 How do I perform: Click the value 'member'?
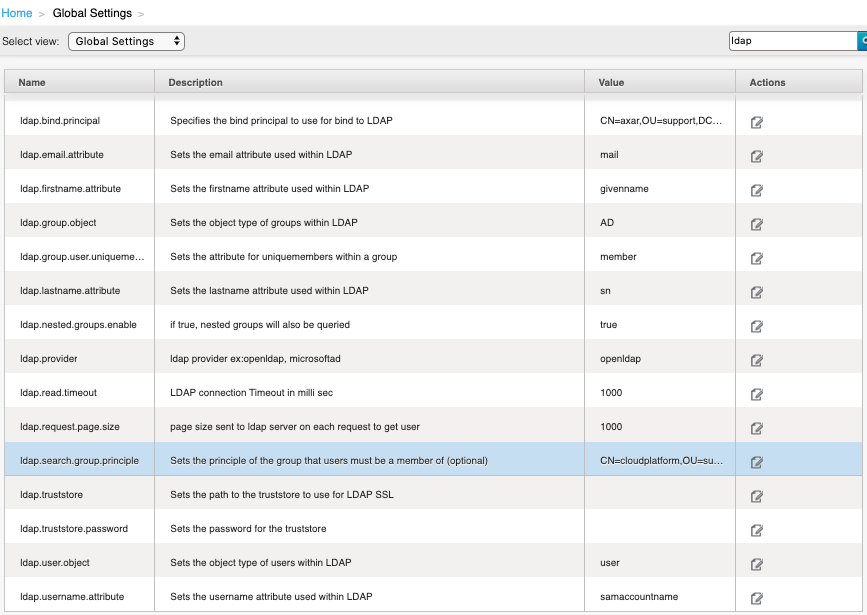coord(618,257)
